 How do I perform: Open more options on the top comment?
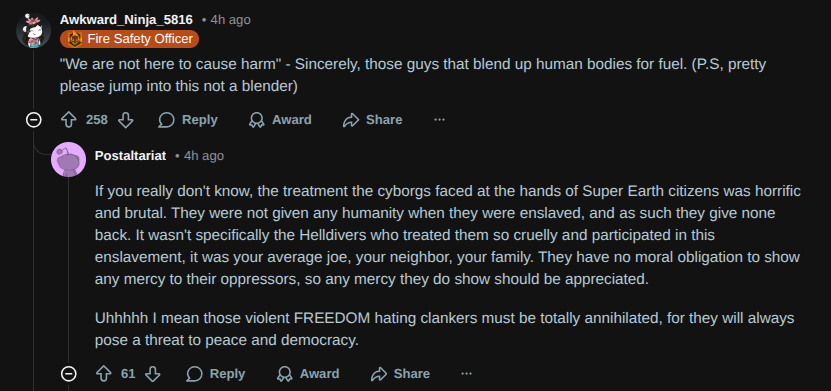(x=439, y=120)
